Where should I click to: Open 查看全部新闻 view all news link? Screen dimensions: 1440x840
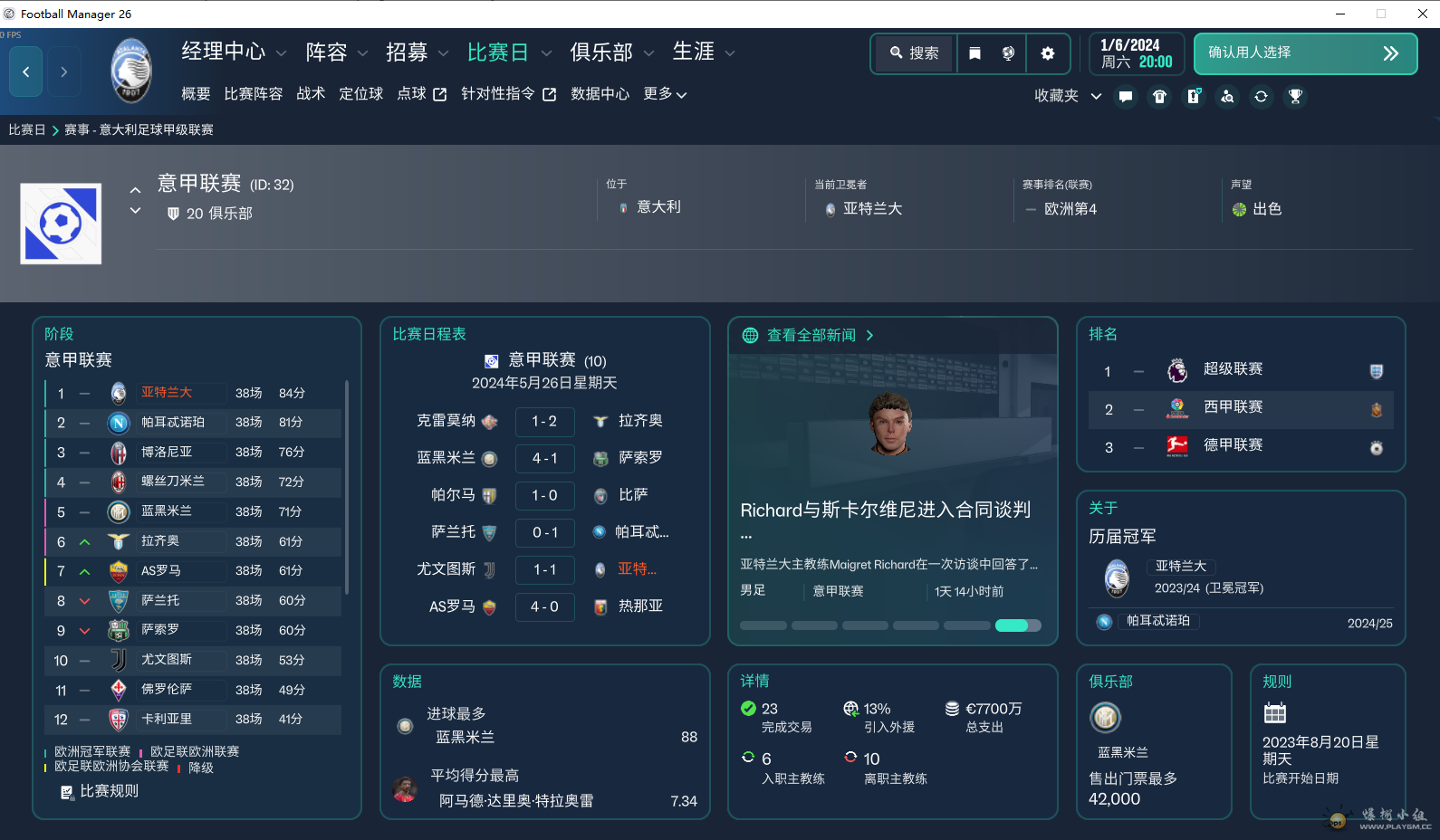click(x=811, y=335)
